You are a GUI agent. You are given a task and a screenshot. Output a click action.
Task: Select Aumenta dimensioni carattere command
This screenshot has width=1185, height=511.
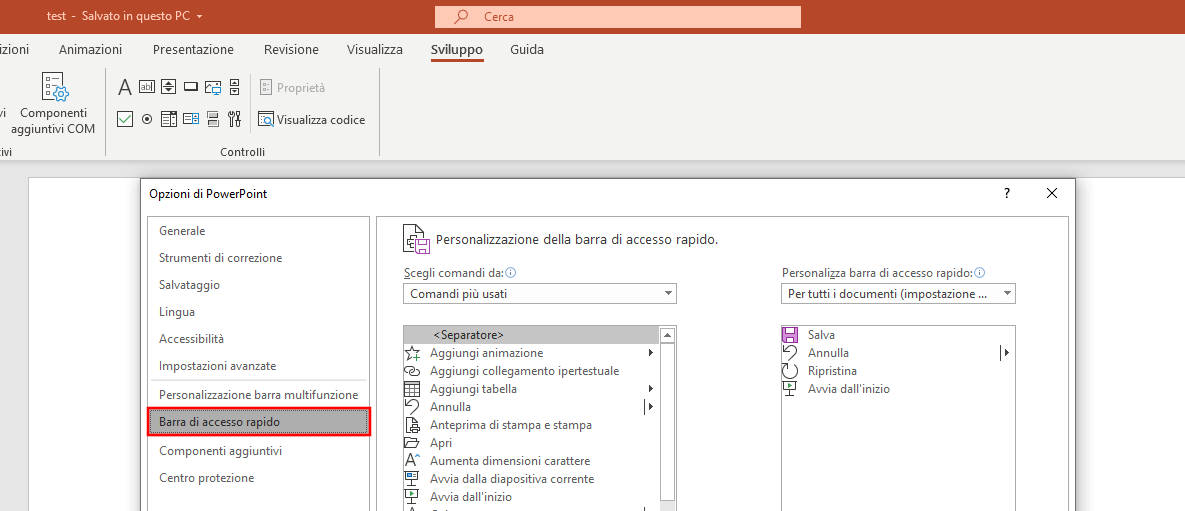[x=531, y=460]
